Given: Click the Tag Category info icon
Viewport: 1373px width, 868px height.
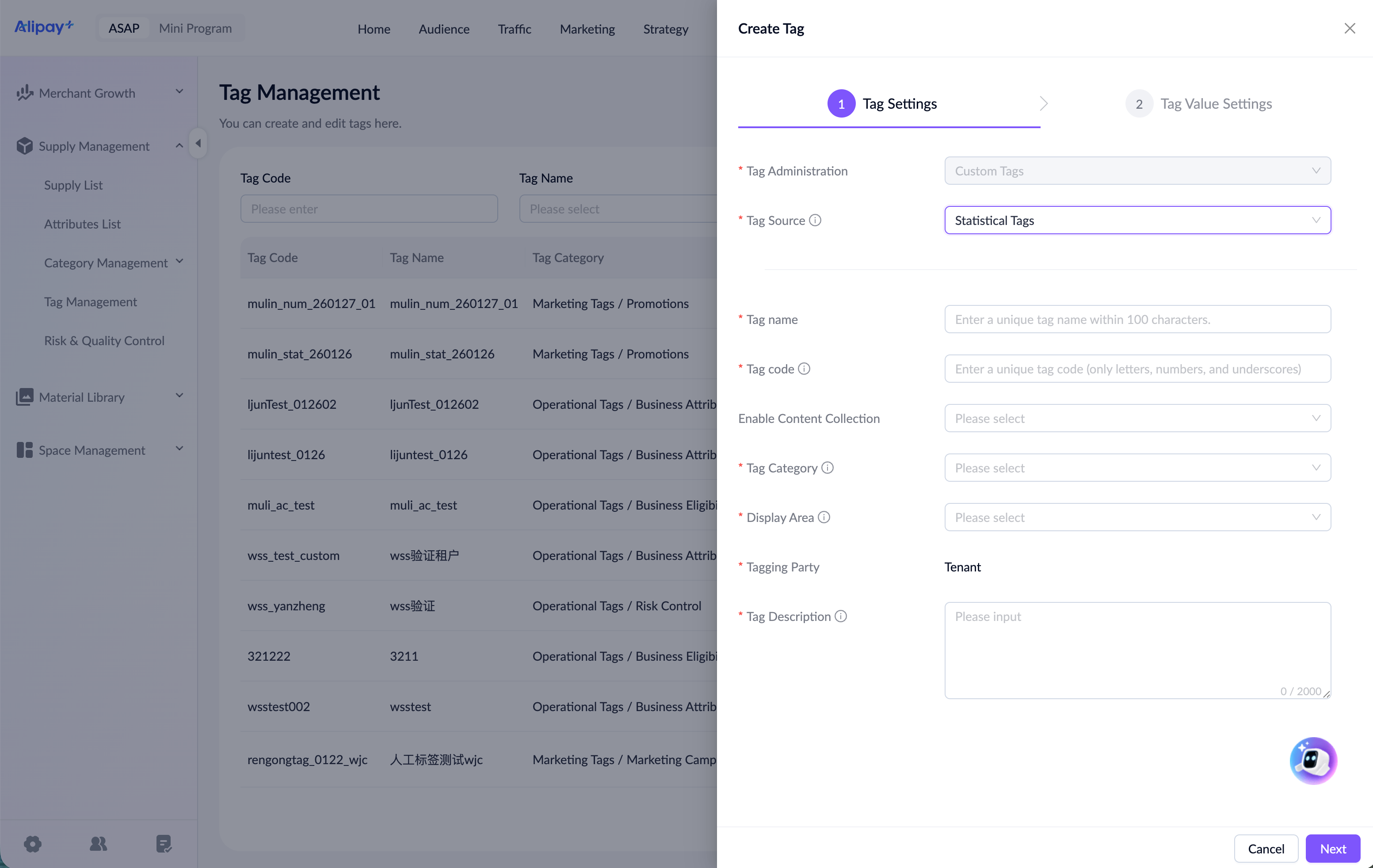Looking at the screenshot, I should coord(828,468).
